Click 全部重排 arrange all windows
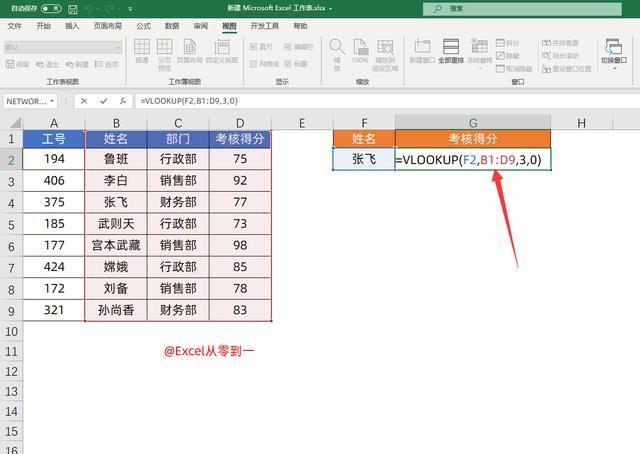This screenshot has height=454, width=640. pyautogui.click(x=451, y=51)
